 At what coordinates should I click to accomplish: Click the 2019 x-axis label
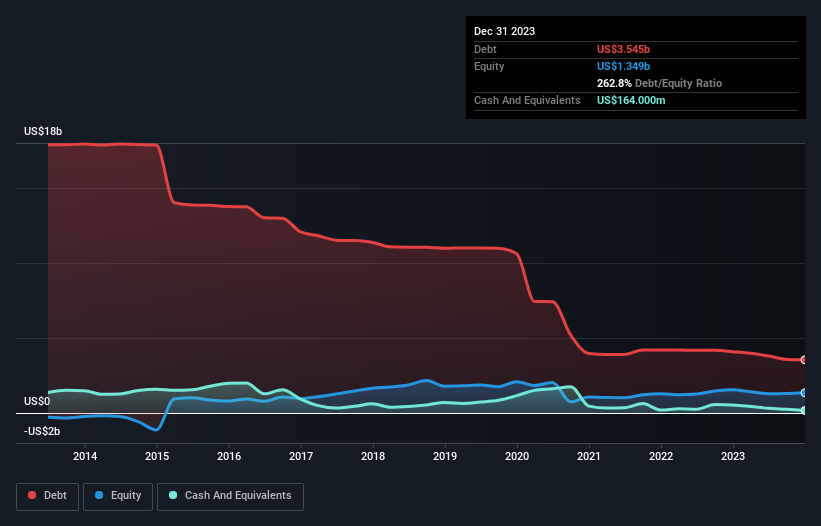coord(445,456)
